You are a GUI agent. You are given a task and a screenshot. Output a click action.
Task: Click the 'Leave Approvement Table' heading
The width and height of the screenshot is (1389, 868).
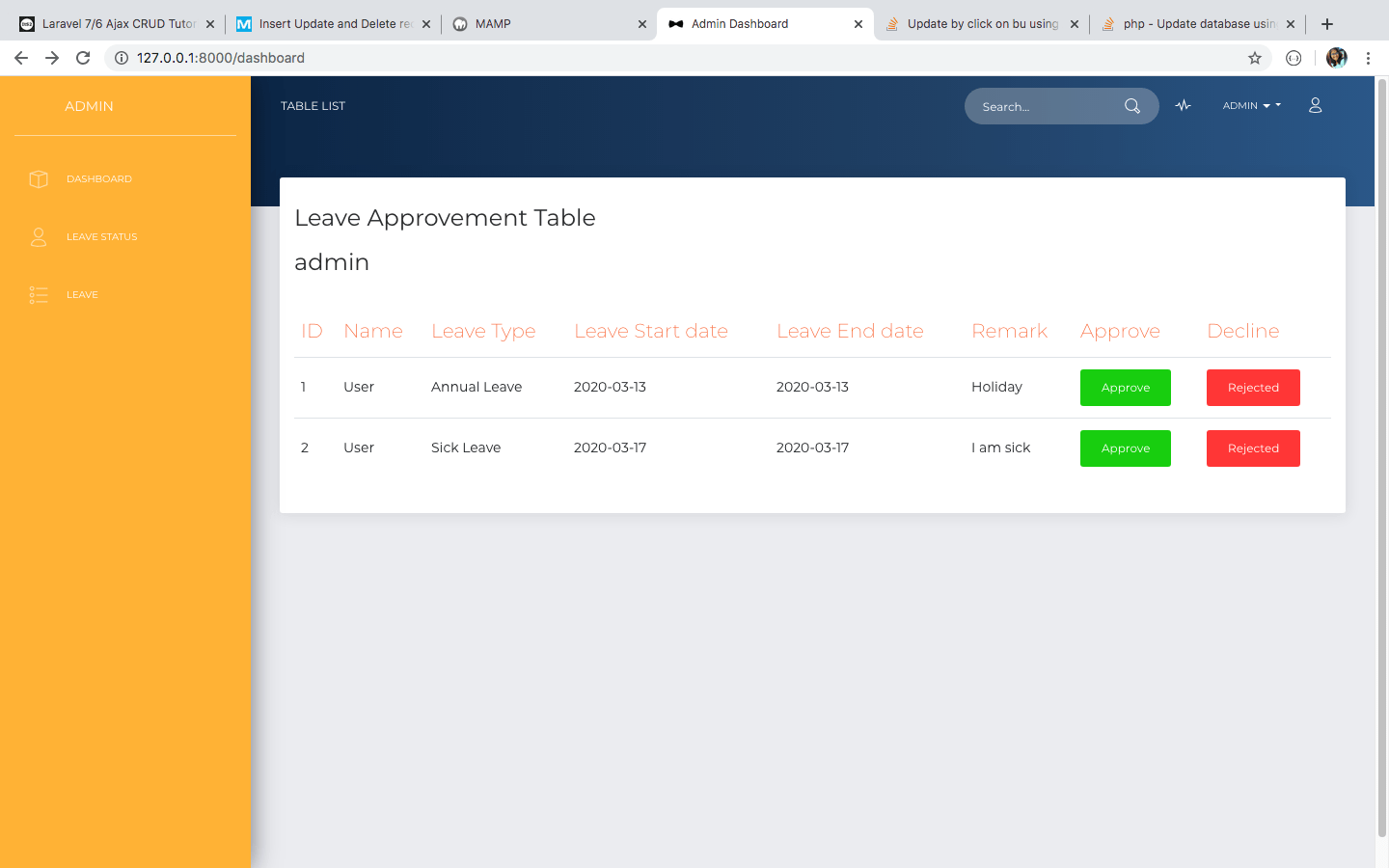tap(445, 218)
